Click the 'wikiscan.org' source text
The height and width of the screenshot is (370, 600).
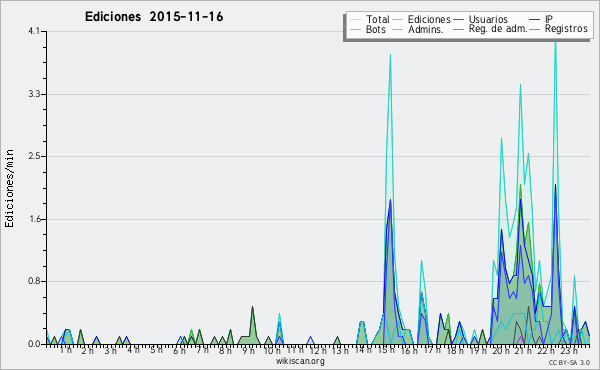pyautogui.click(x=300, y=361)
